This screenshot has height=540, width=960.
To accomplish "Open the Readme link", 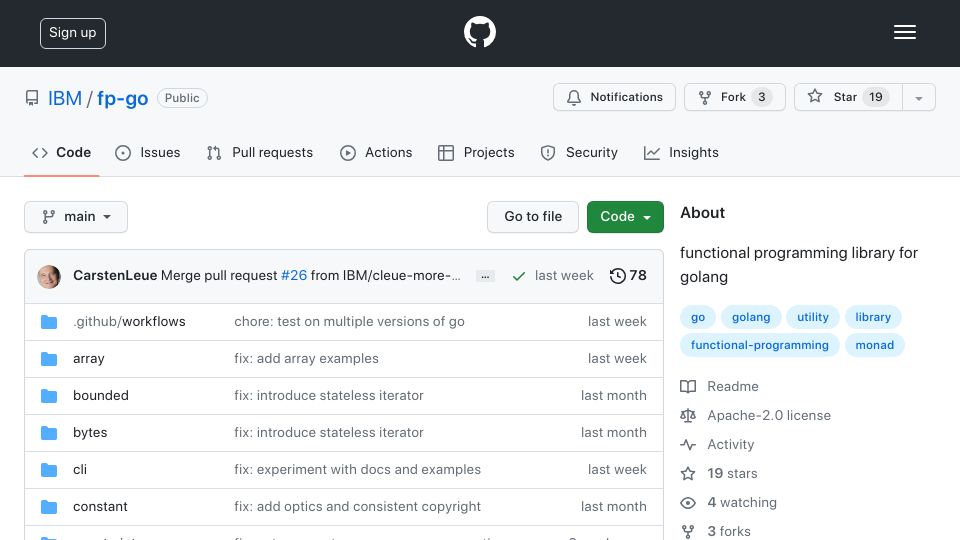I will click(733, 386).
